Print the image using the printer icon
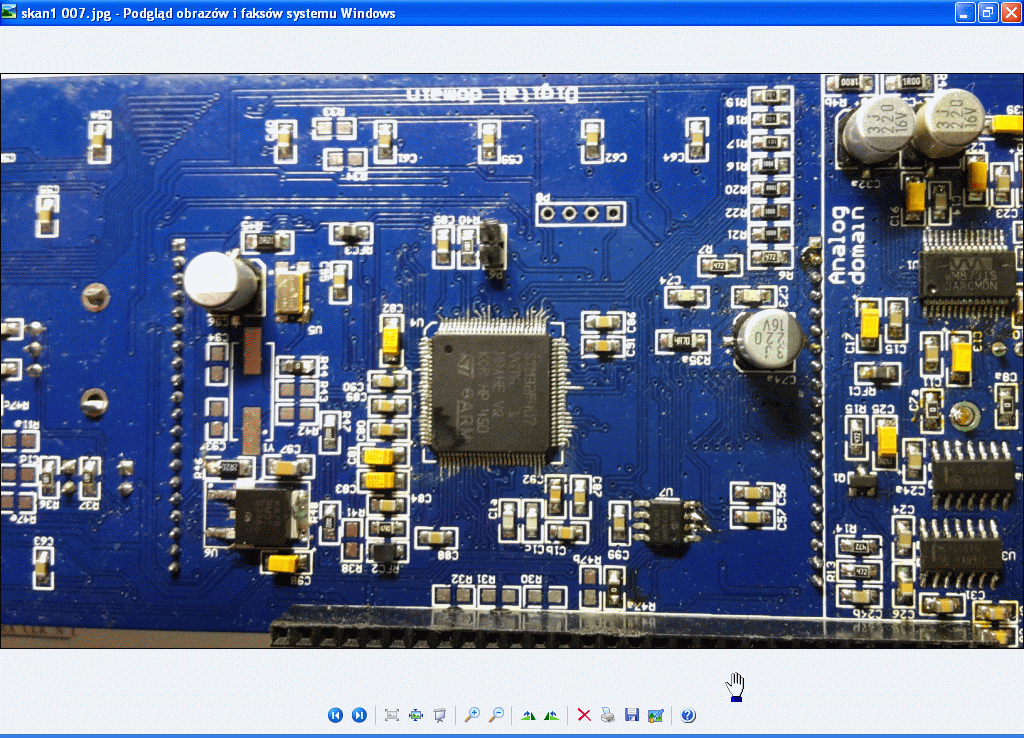The width and height of the screenshot is (1024, 738). click(608, 715)
